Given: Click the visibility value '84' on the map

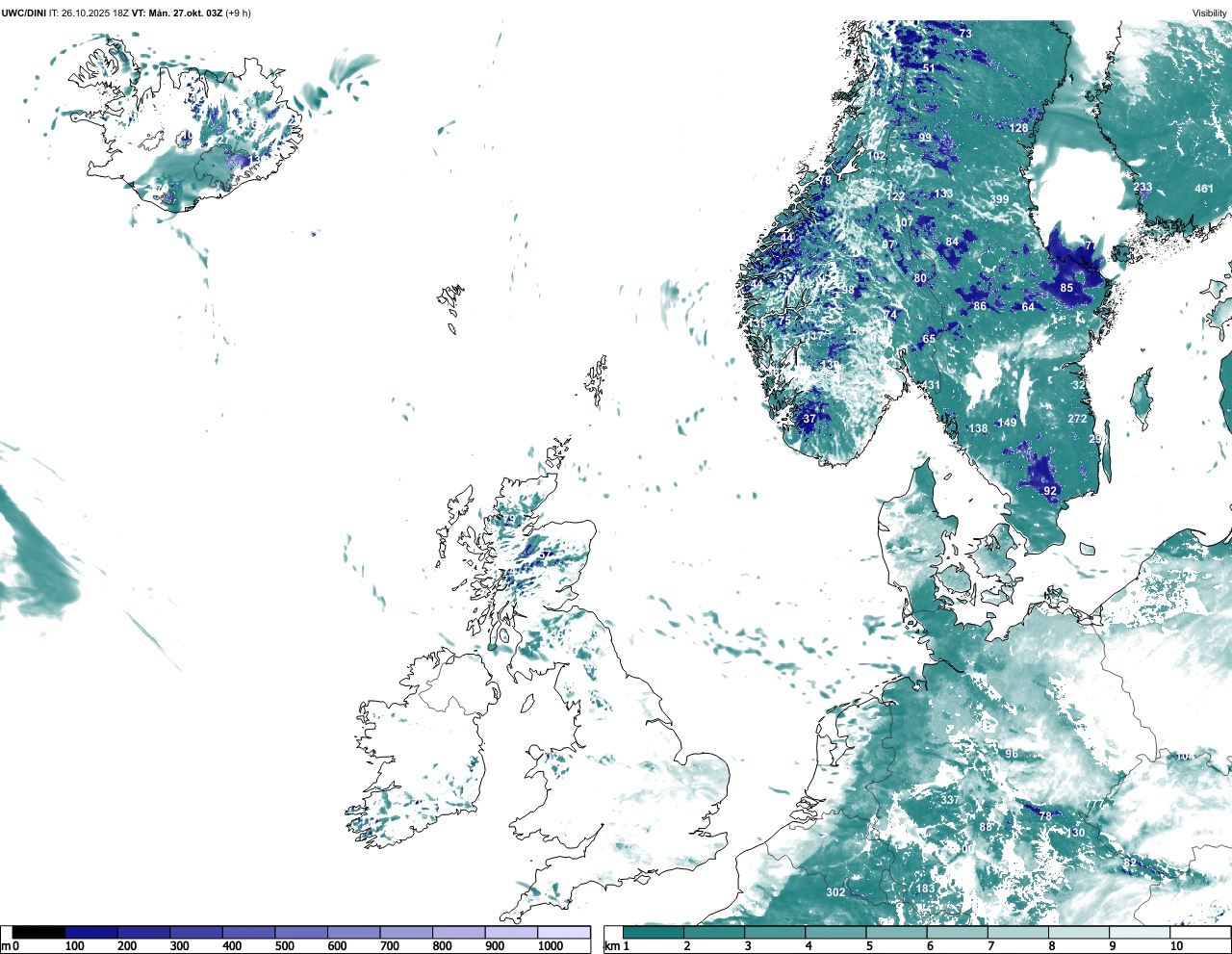Looking at the screenshot, I should 952,242.
